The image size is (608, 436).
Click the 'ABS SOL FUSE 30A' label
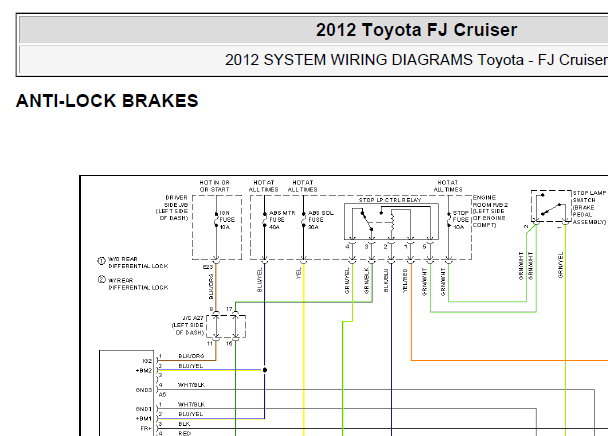click(x=320, y=220)
